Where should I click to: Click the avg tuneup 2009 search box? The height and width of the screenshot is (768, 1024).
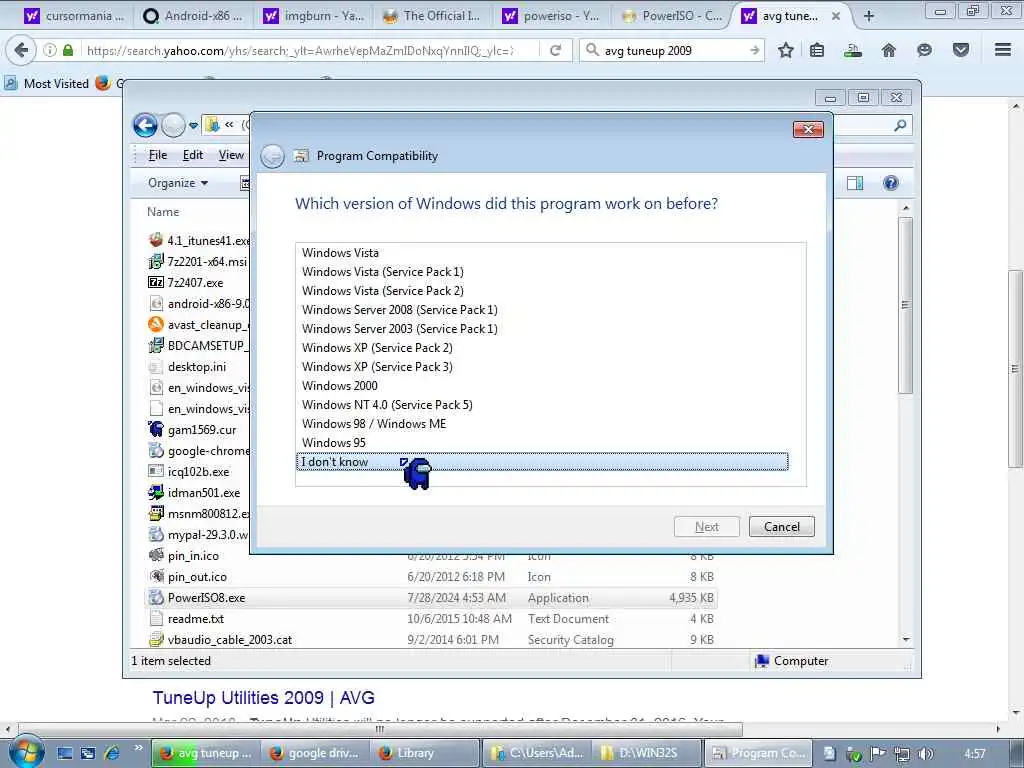click(671, 50)
